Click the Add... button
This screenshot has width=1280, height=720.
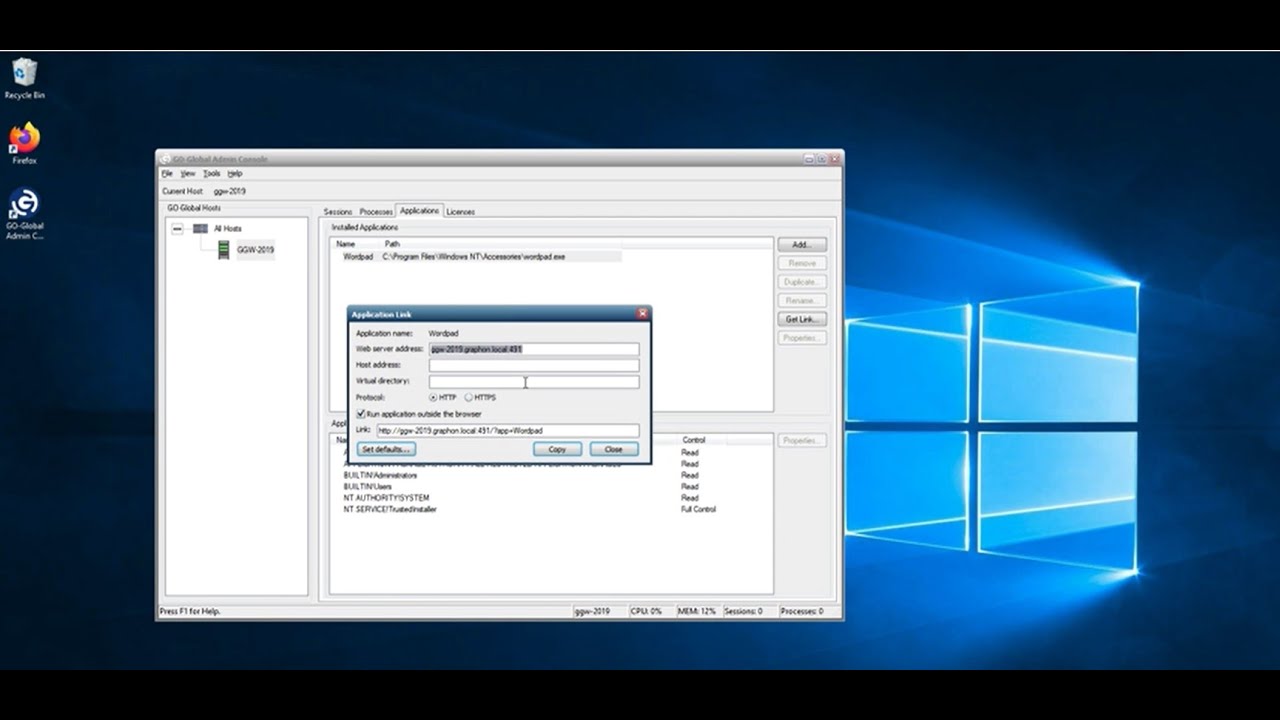(802, 245)
